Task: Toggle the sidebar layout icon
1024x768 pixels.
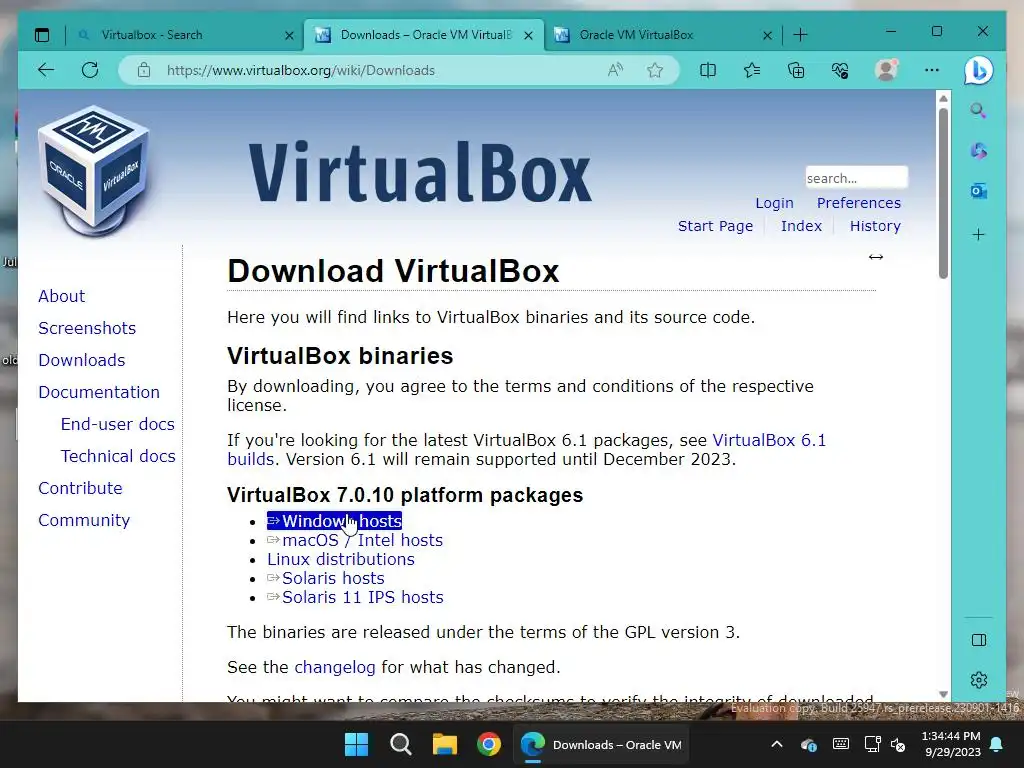Action: [978, 640]
